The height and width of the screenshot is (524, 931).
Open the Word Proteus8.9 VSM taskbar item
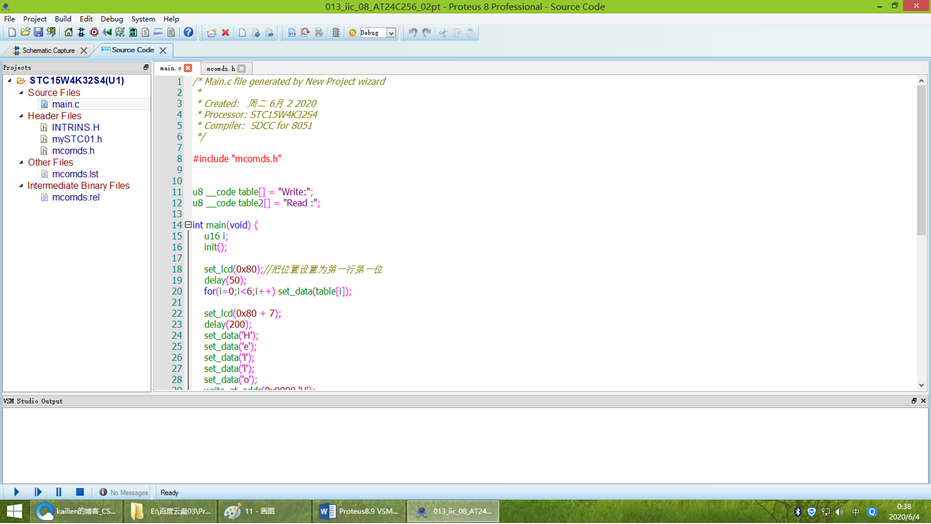point(359,511)
